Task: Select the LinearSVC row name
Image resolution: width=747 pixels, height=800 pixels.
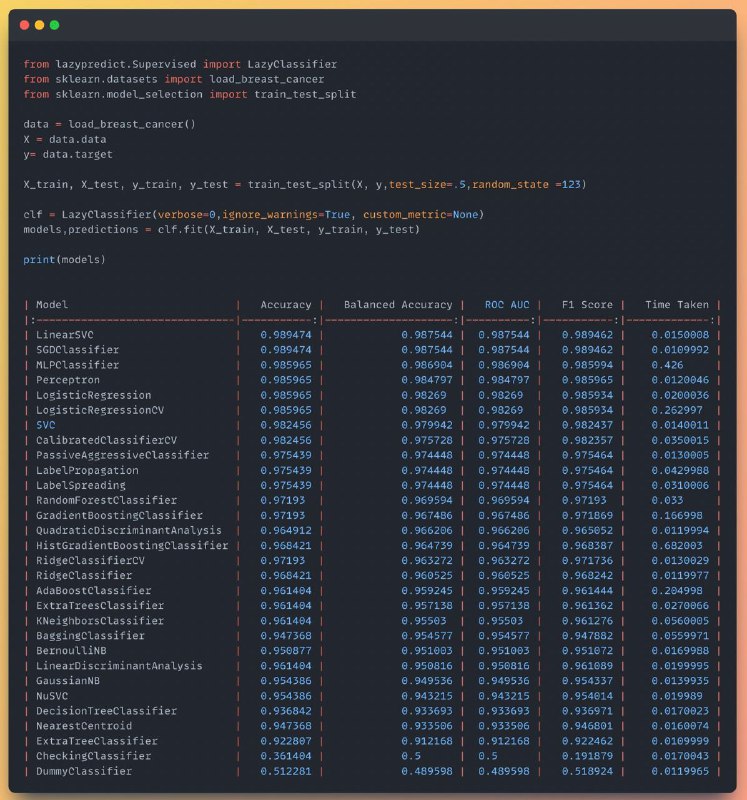Action: coord(65,335)
